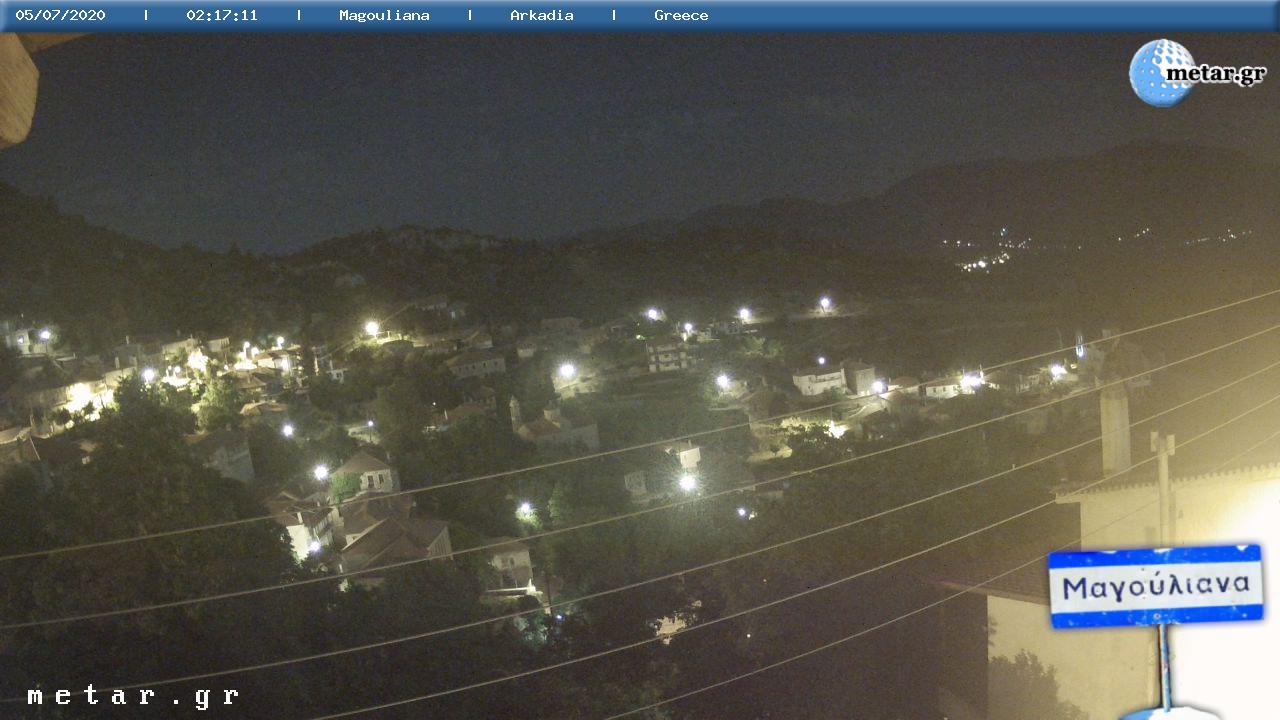The image size is (1280, 720).
Task: Click the metar.gr globe logo
Action: tap(1197, 72)
